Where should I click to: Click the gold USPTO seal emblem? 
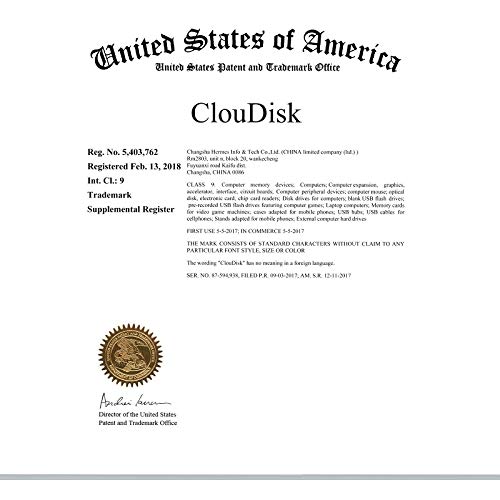coord(131,356)
